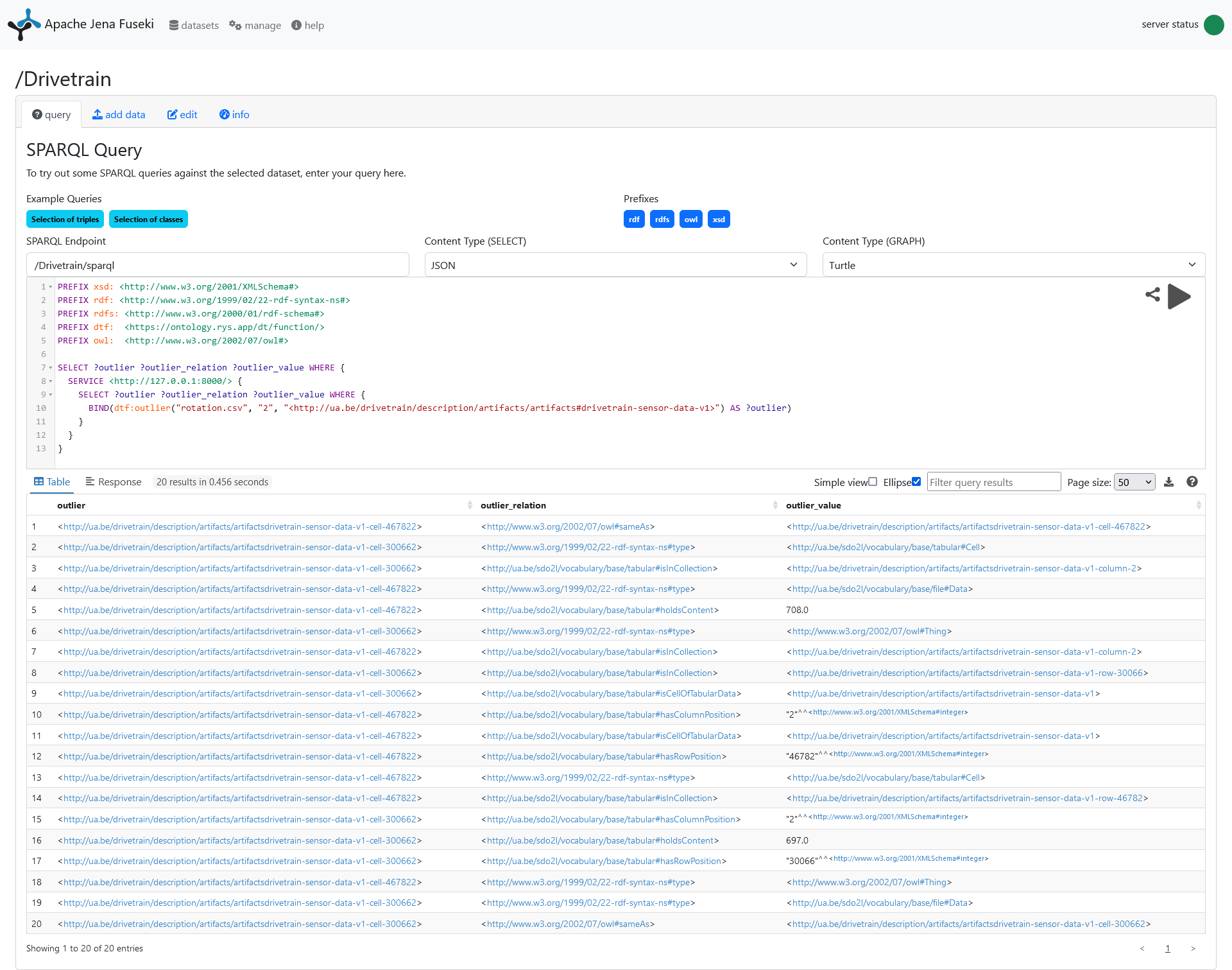Click the Apache Jena Fuseki logo
Image resolution: width=1232 pixels, height=970 pixels.
tap(24, 24)
